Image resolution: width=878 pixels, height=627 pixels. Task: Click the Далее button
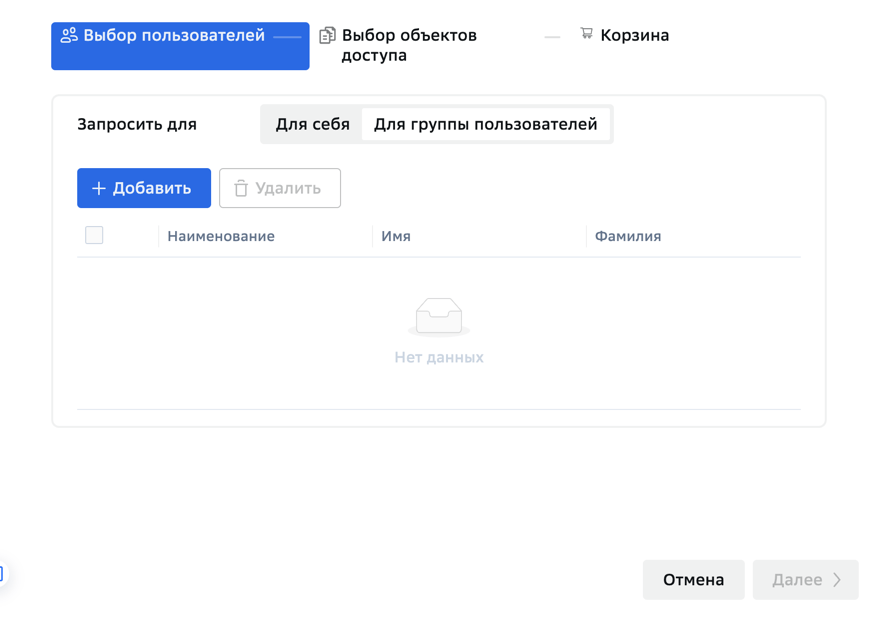(x=806, y=580)
